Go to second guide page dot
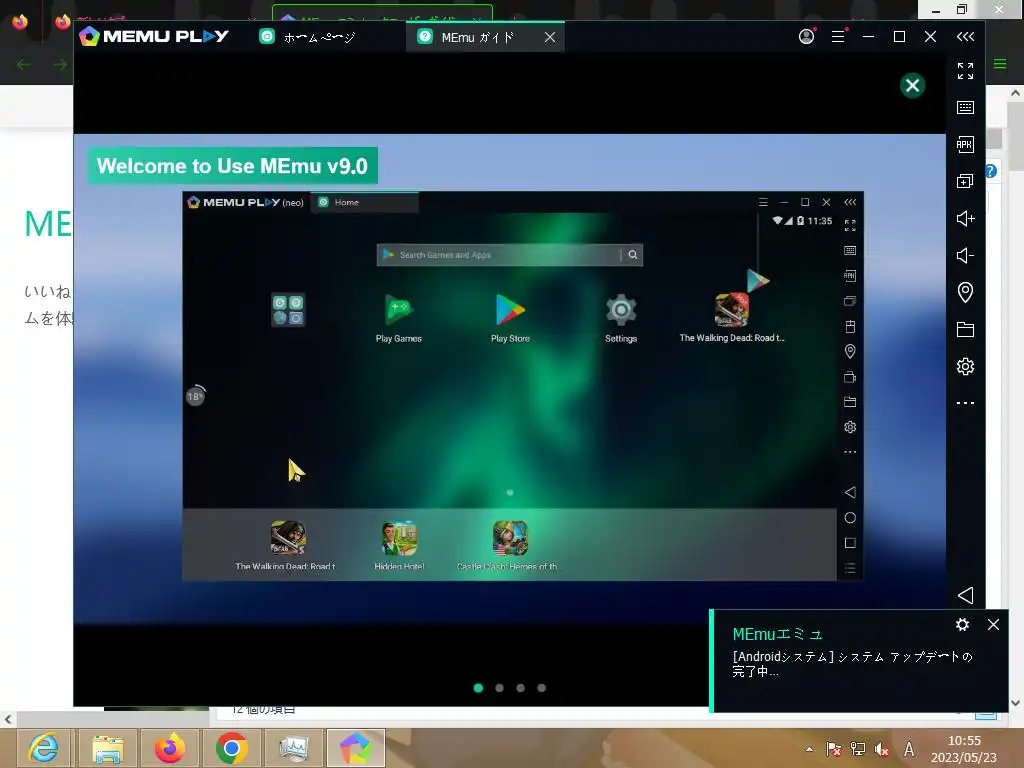1024x768 pixels. pos(500,688)
